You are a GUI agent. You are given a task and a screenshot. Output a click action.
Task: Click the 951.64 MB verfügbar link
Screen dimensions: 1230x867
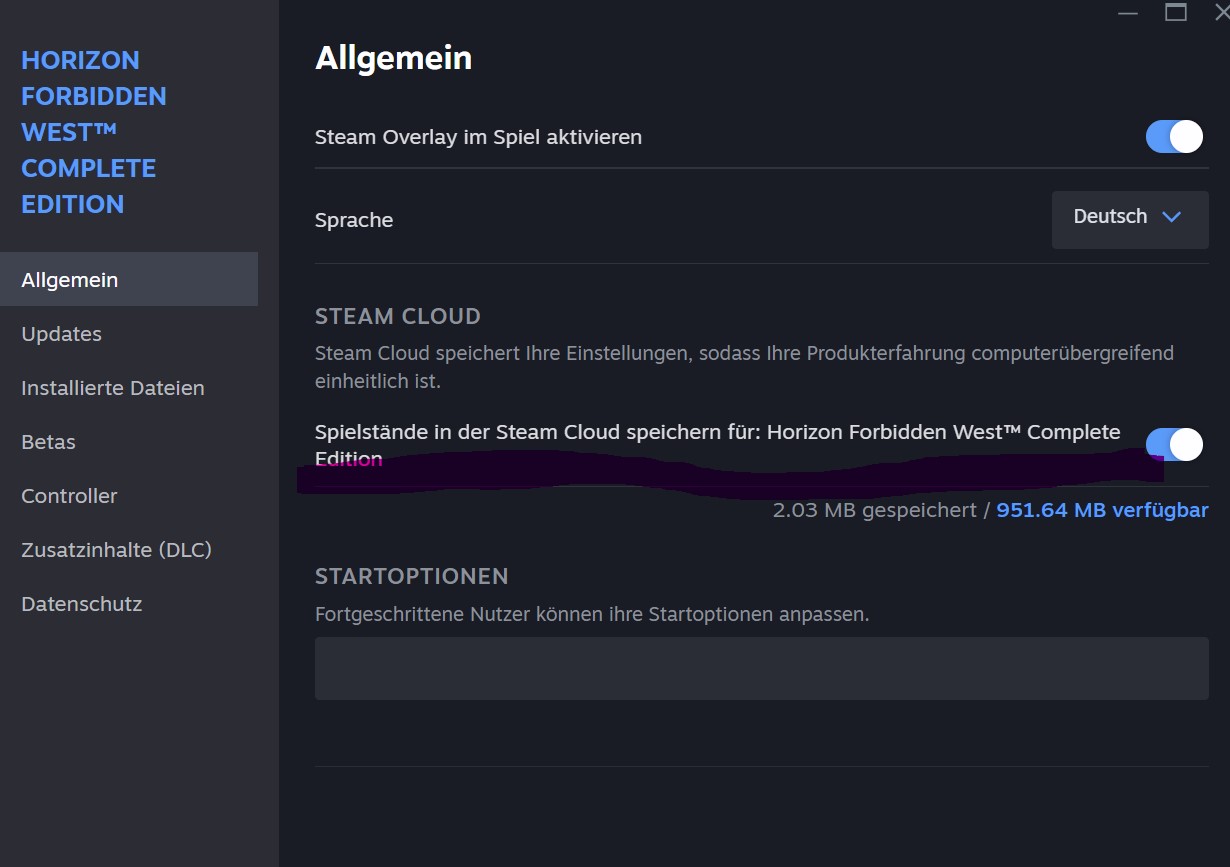click(x=1102, y=510)
